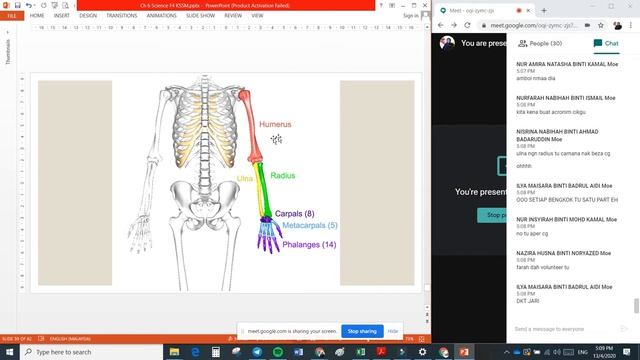Go back in Chrome

[440, 25]
